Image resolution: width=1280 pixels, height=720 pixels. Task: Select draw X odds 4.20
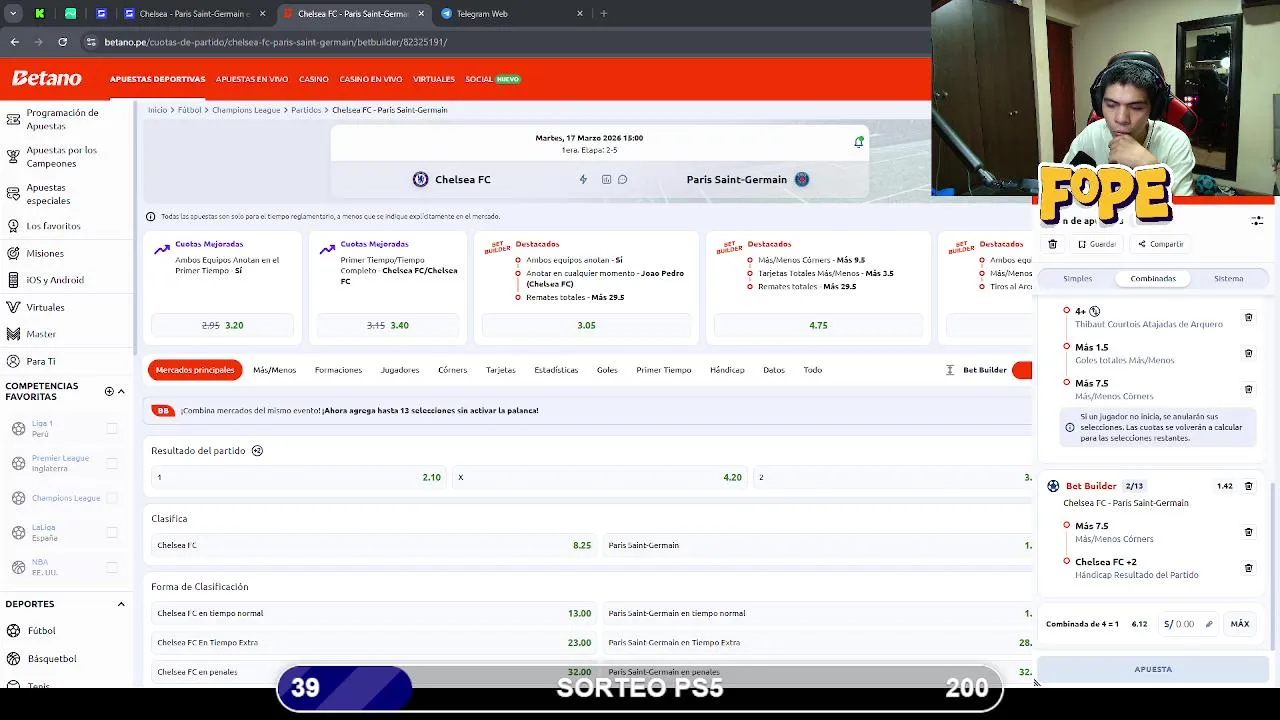pos(600,477)
